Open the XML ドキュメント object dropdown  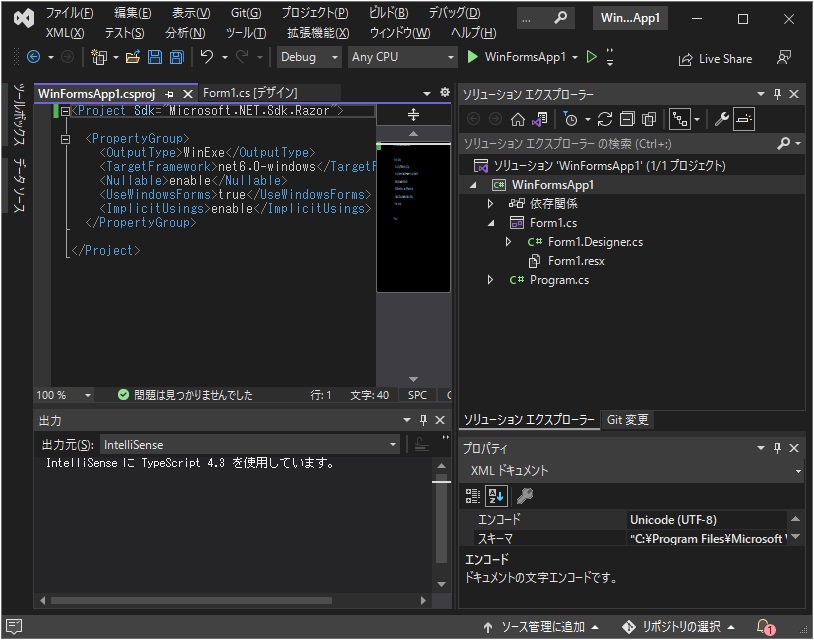pos(632,471)
